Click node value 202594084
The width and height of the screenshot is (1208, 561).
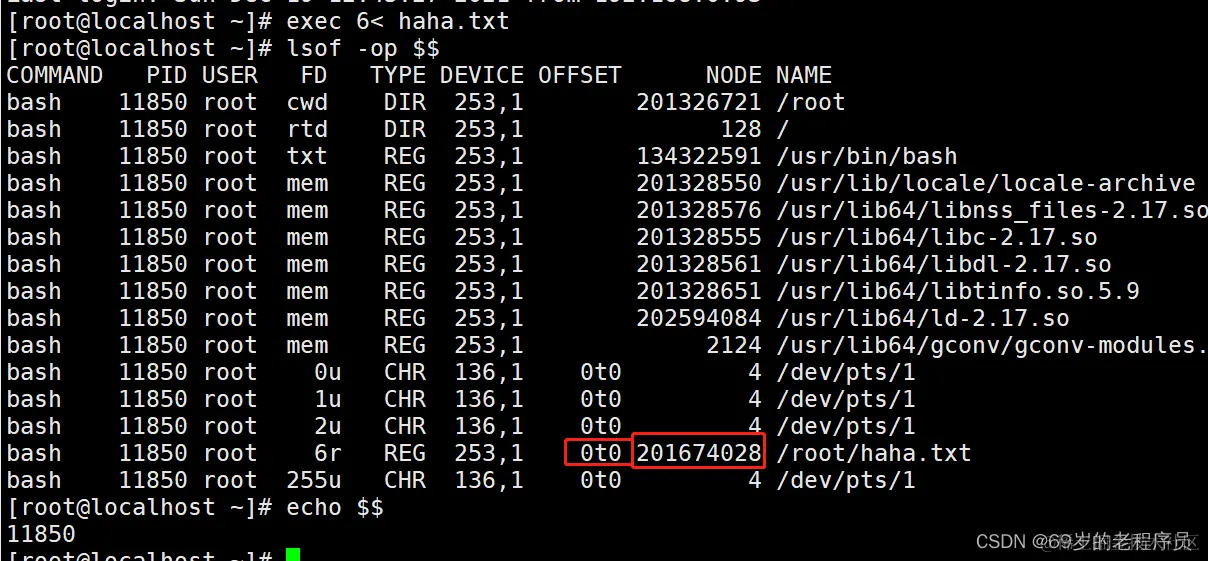699,318
